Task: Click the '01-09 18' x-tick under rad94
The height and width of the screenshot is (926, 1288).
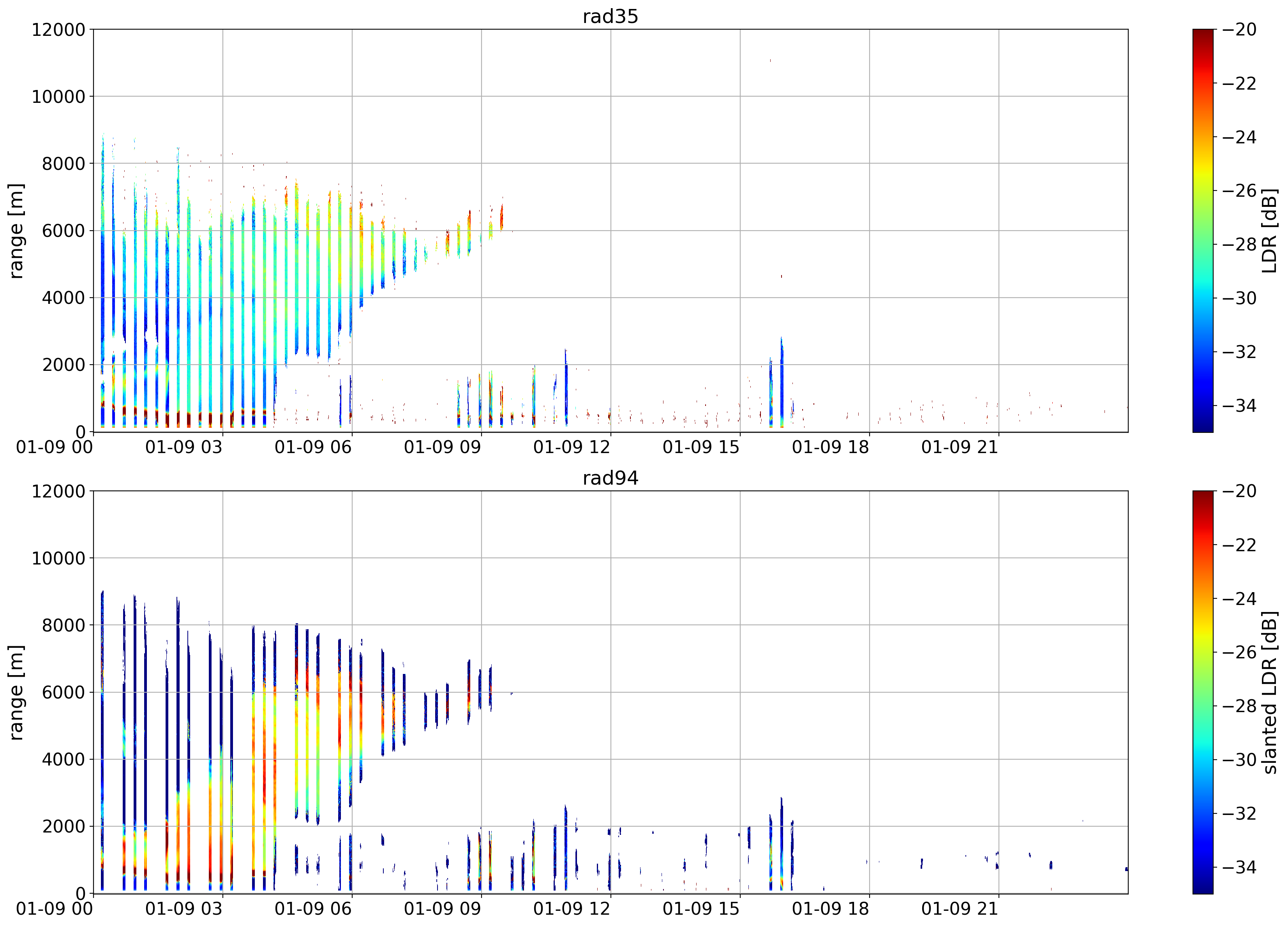Action: [831, 908]
